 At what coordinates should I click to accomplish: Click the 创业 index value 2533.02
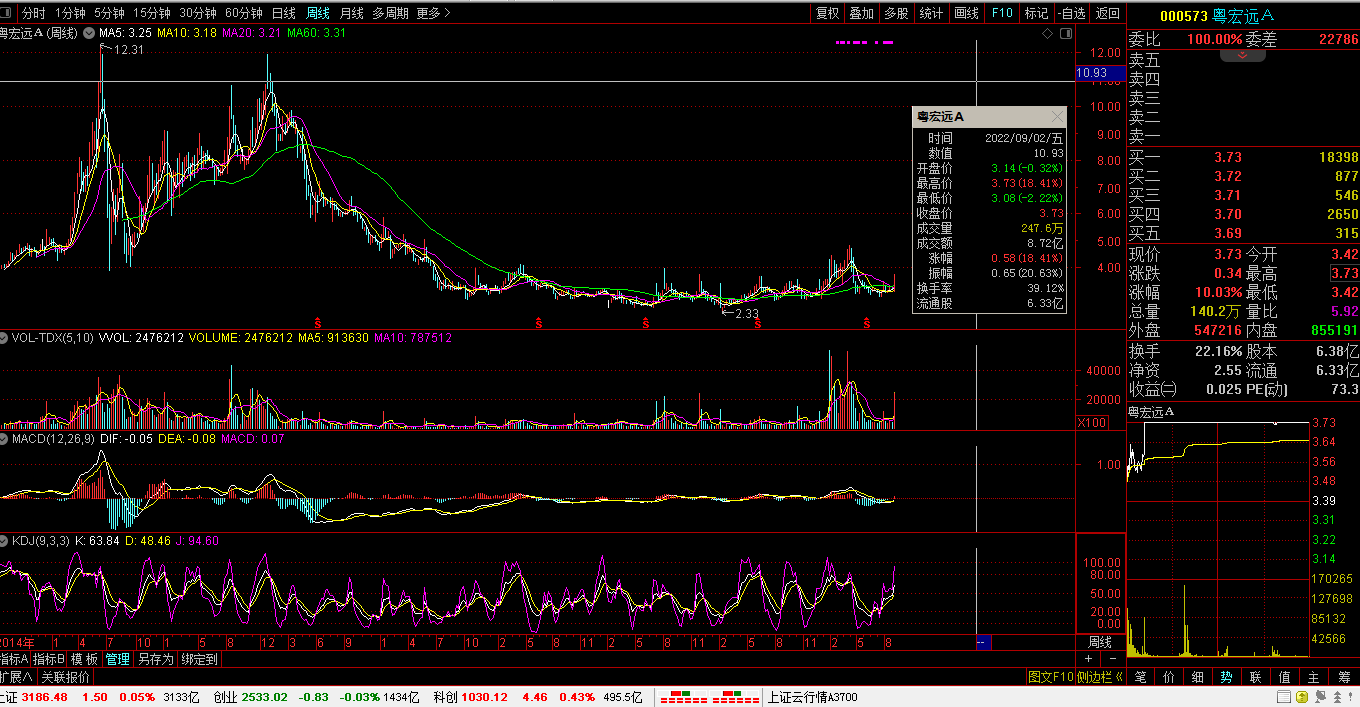[264, 697]
